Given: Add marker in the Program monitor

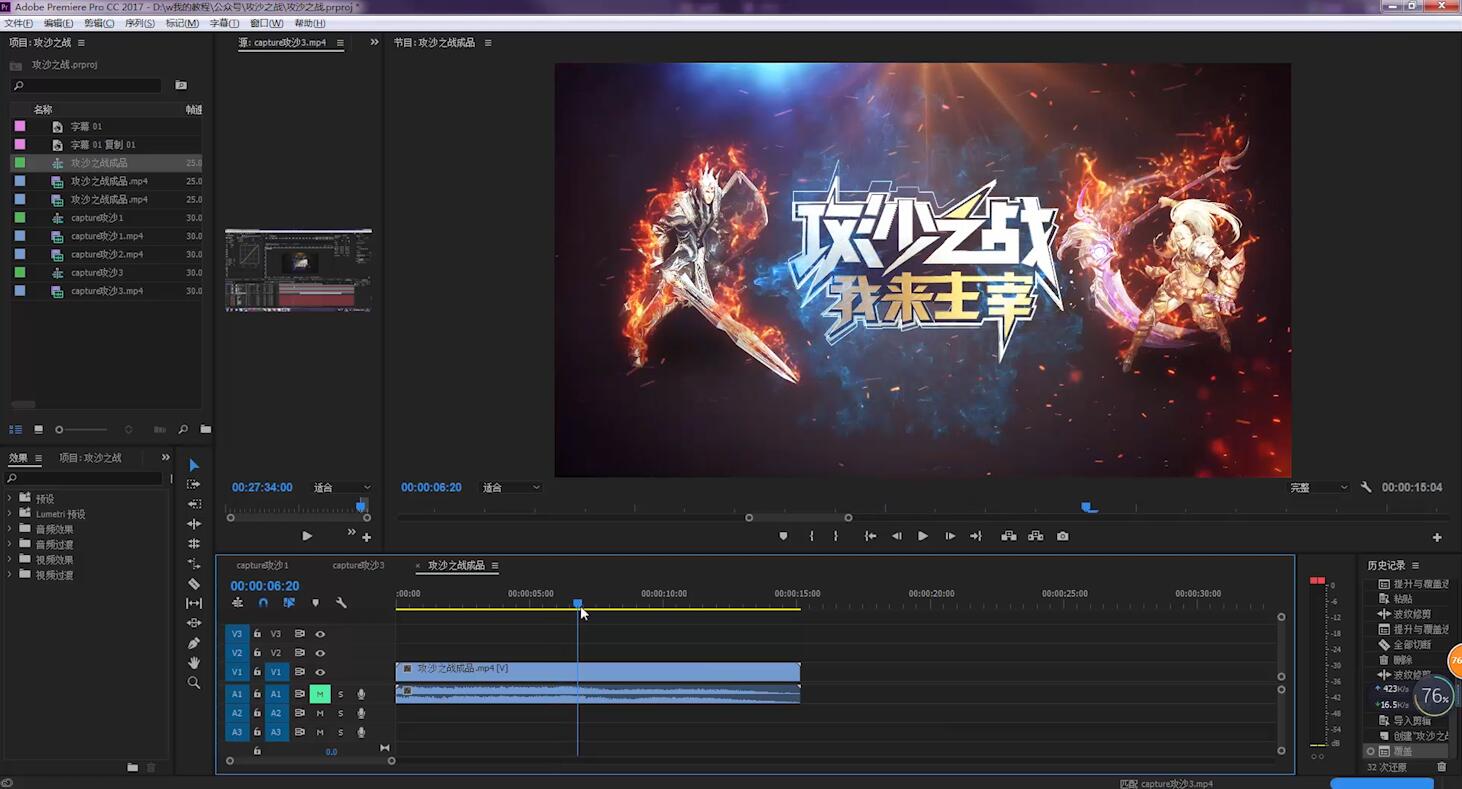Looking at the screenshot, I should [x=783, y=536].
